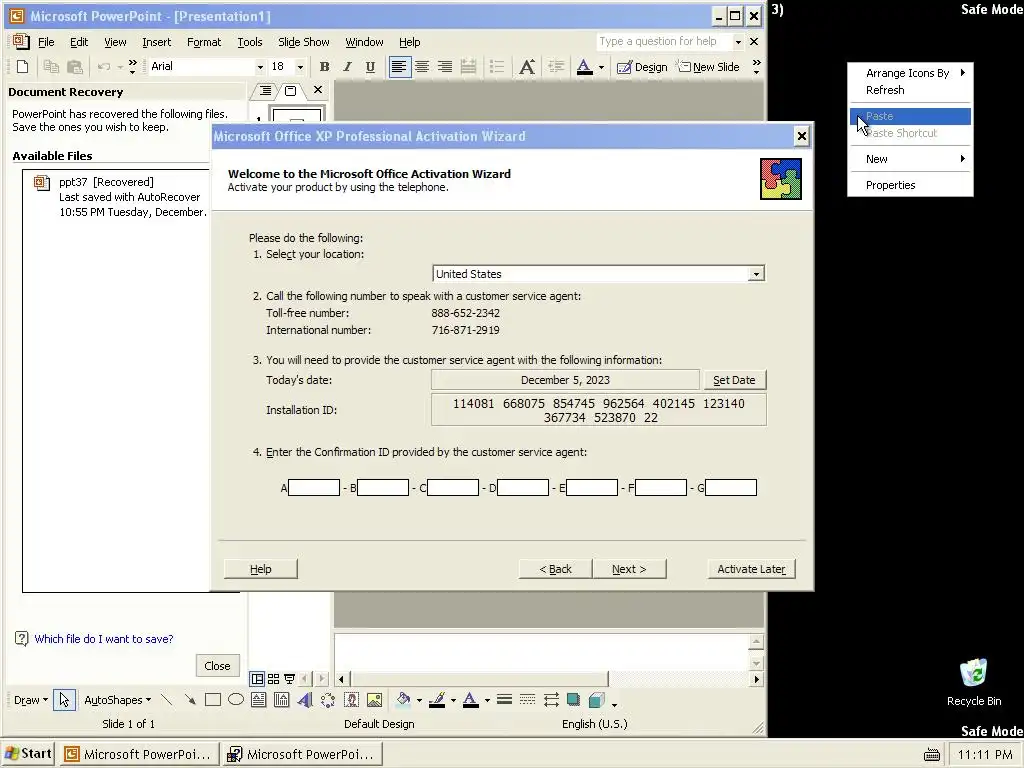Screen dimensions: 1024x768
Task: Toggle Bold formatting
Action: pos(325,67)
